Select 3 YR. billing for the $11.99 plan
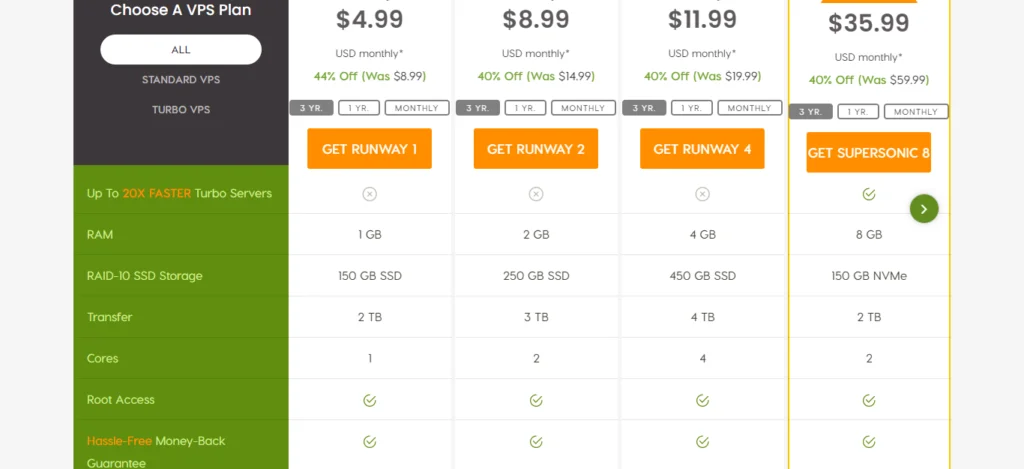Image resolution: width=1024 pixels, height=469 pixels. pyautogui.click(x=644, y=108)
